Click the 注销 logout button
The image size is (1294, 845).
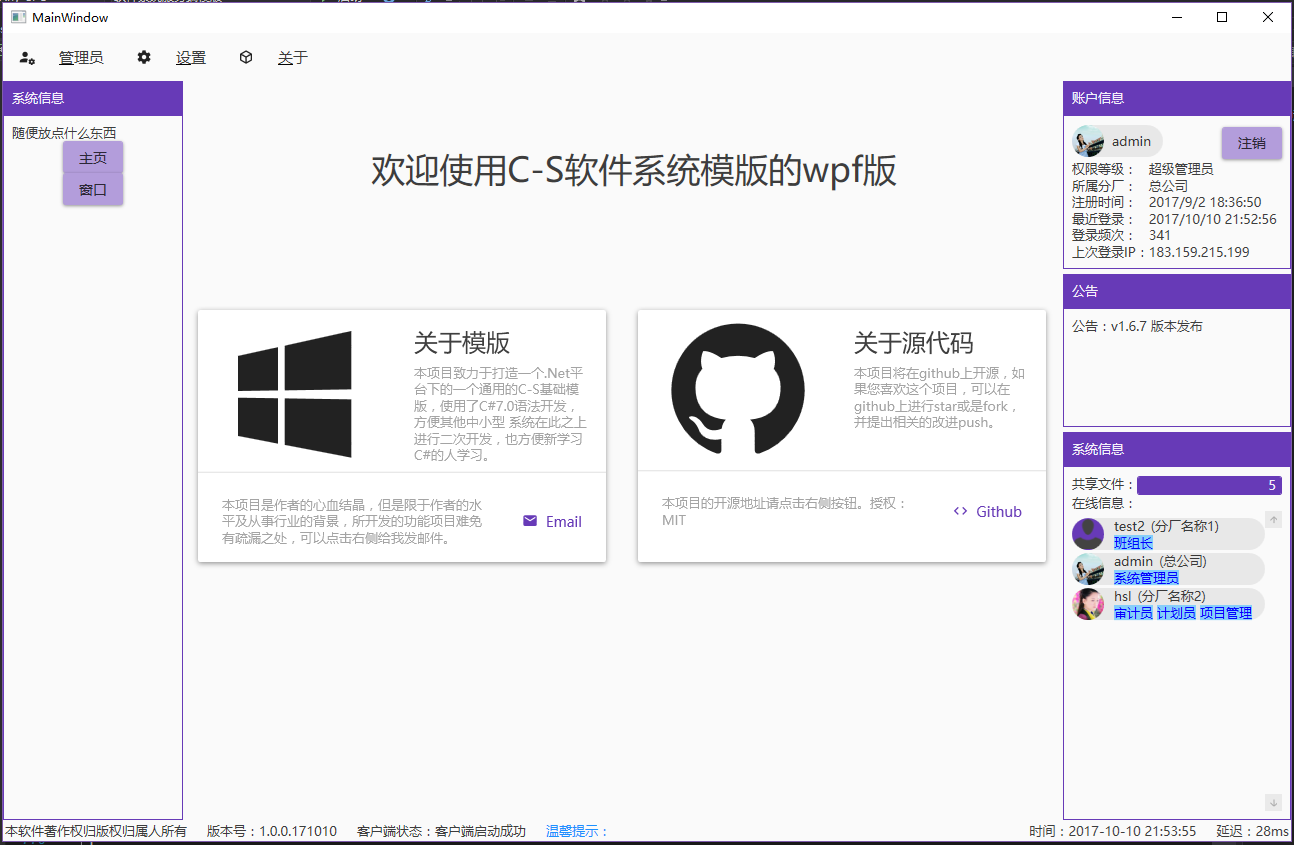coord(1251,143)
